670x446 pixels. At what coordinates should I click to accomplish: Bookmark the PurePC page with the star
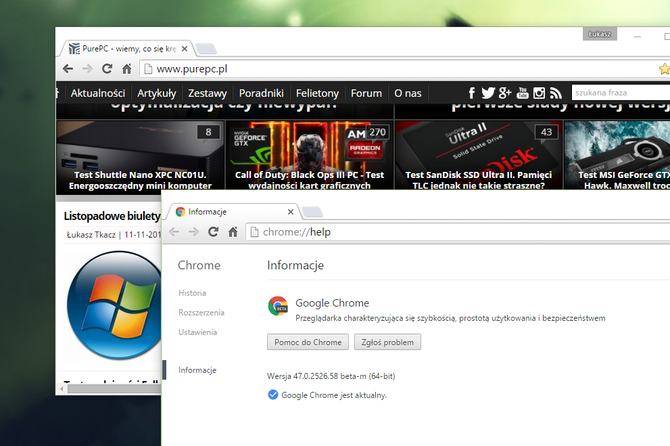coord(664,69)
